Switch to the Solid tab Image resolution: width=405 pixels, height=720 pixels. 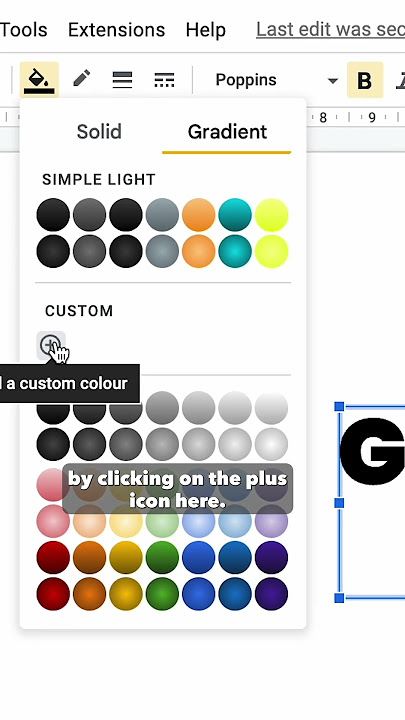99,131
